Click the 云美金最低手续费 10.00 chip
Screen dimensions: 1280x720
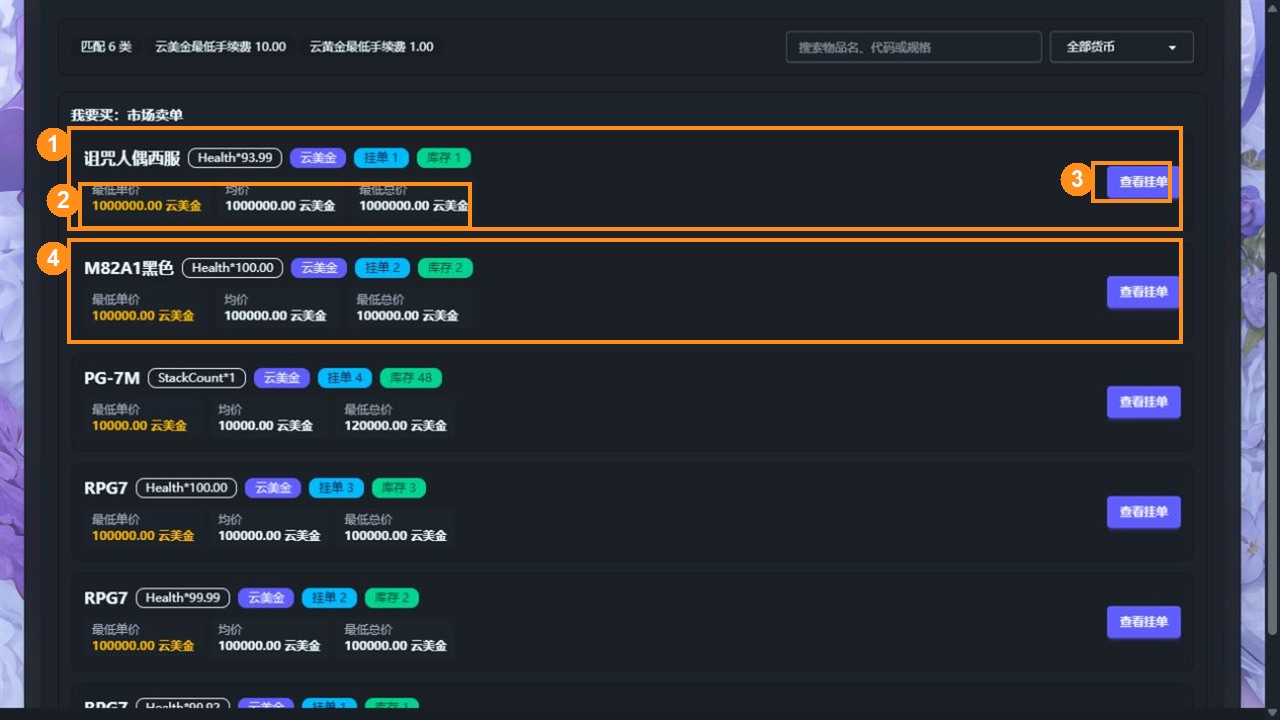pos(220,47)
